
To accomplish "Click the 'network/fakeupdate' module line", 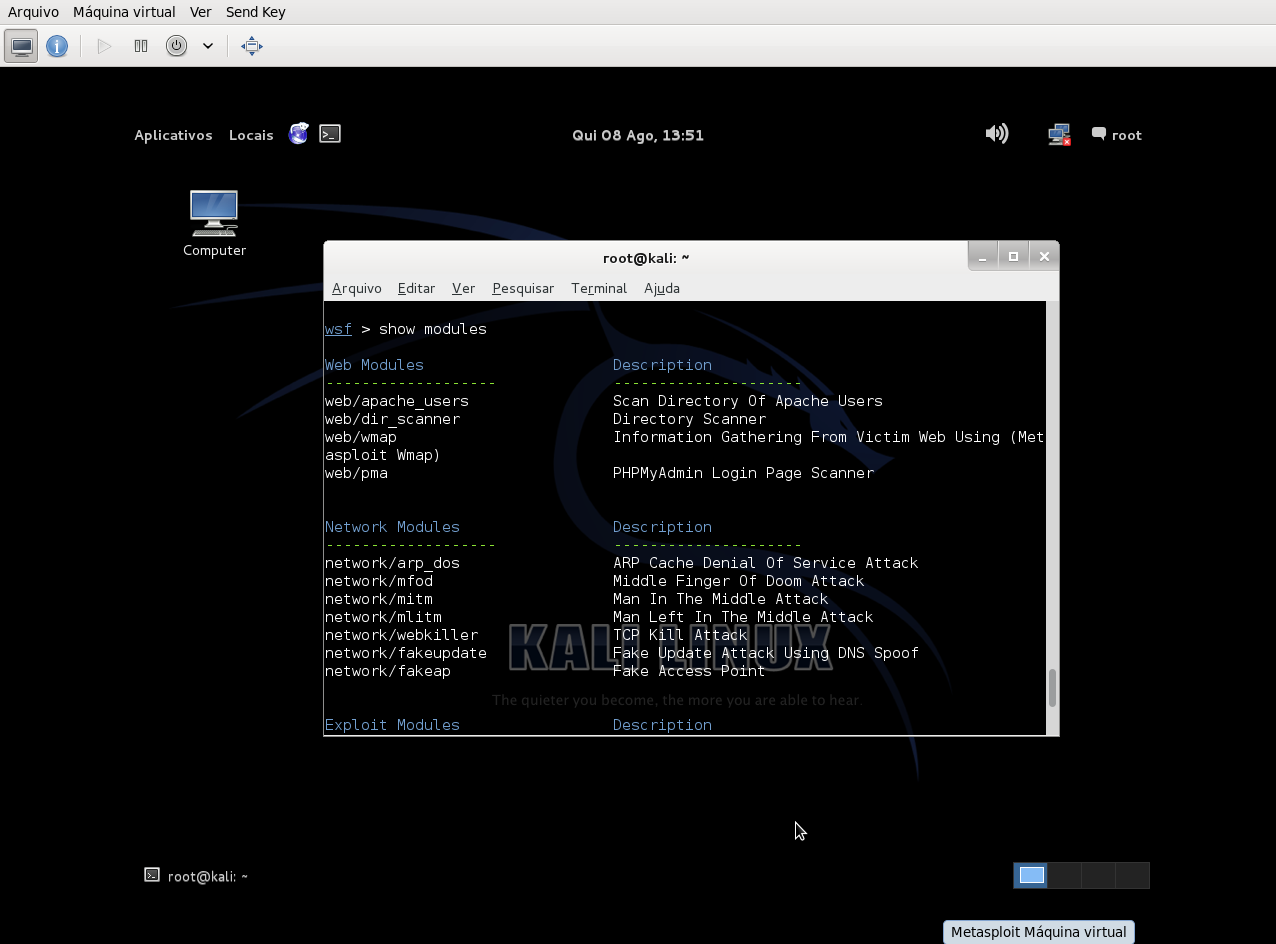I will coord(406,653).
